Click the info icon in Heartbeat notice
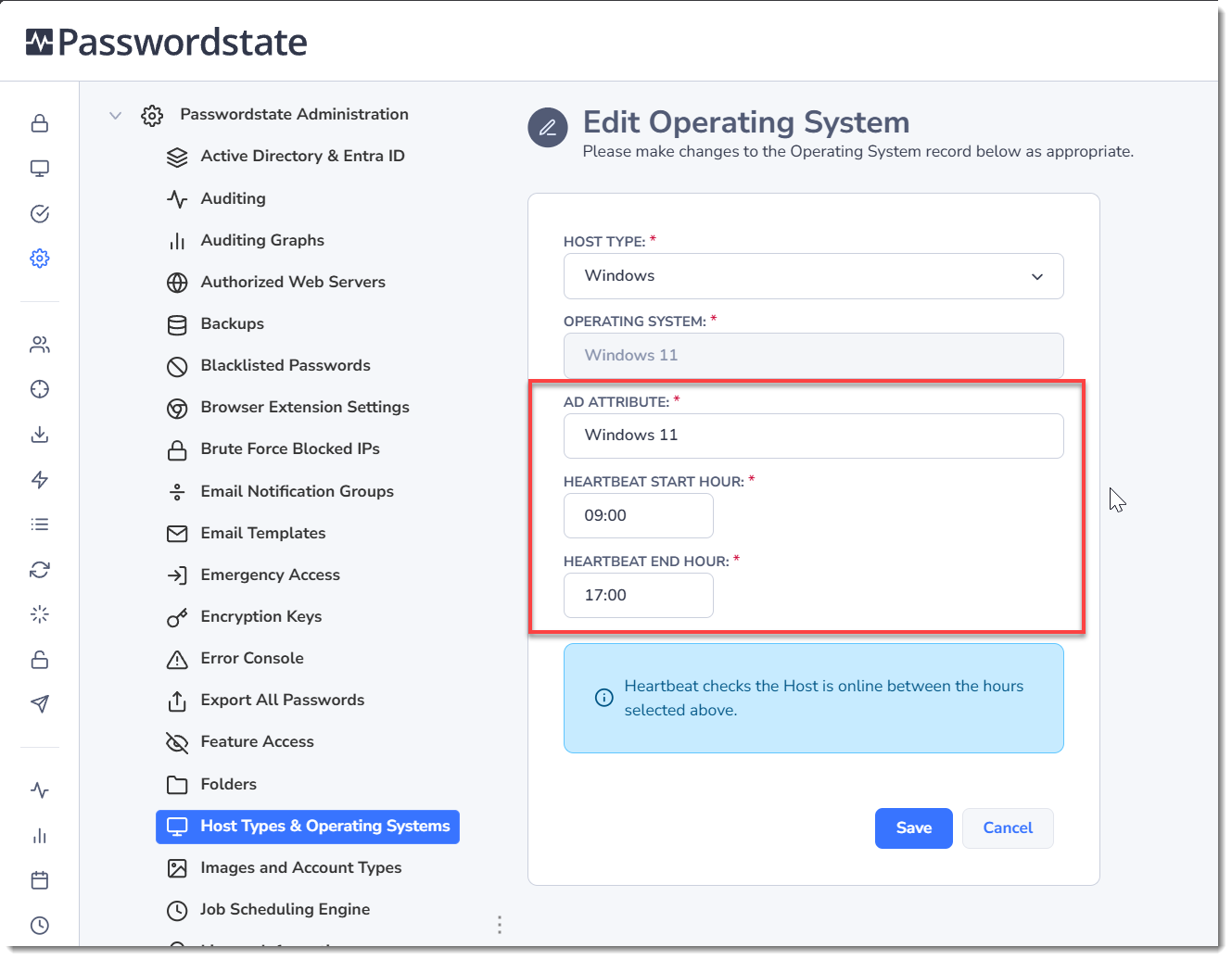The width and height of the screenshot is (1232, 960). 603,698
